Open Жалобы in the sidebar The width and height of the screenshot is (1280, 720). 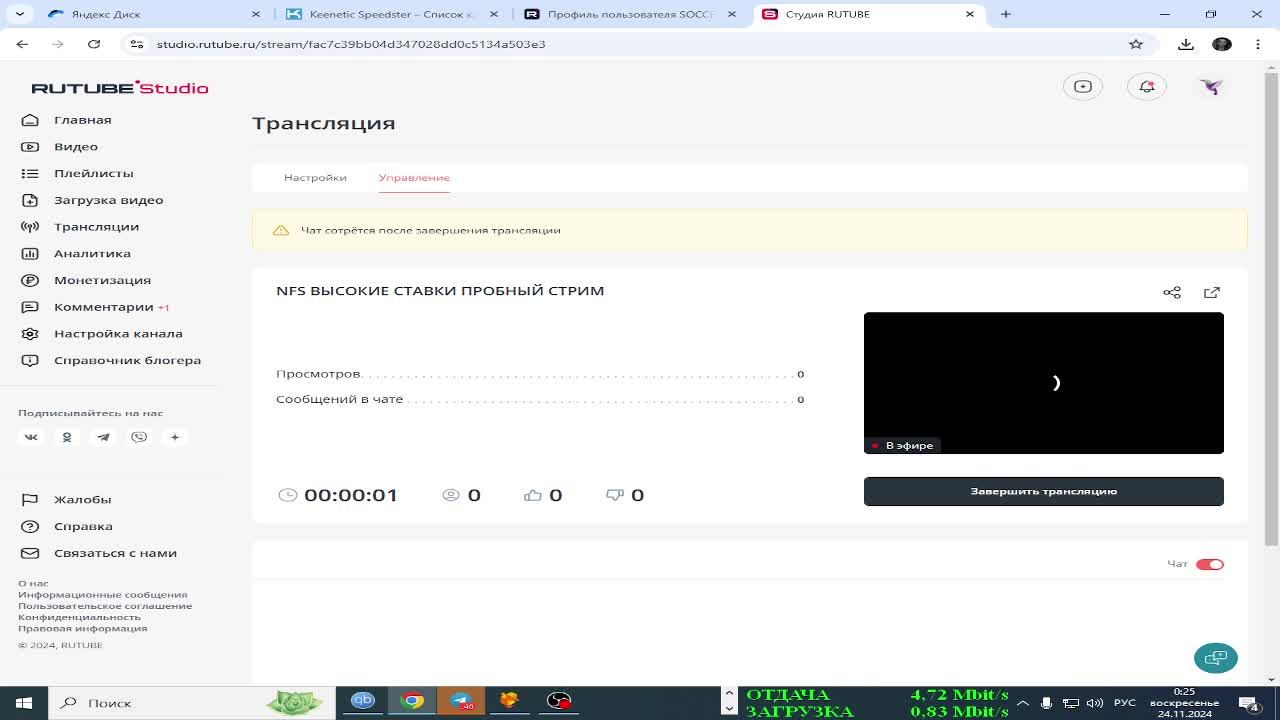coord(82,499)
